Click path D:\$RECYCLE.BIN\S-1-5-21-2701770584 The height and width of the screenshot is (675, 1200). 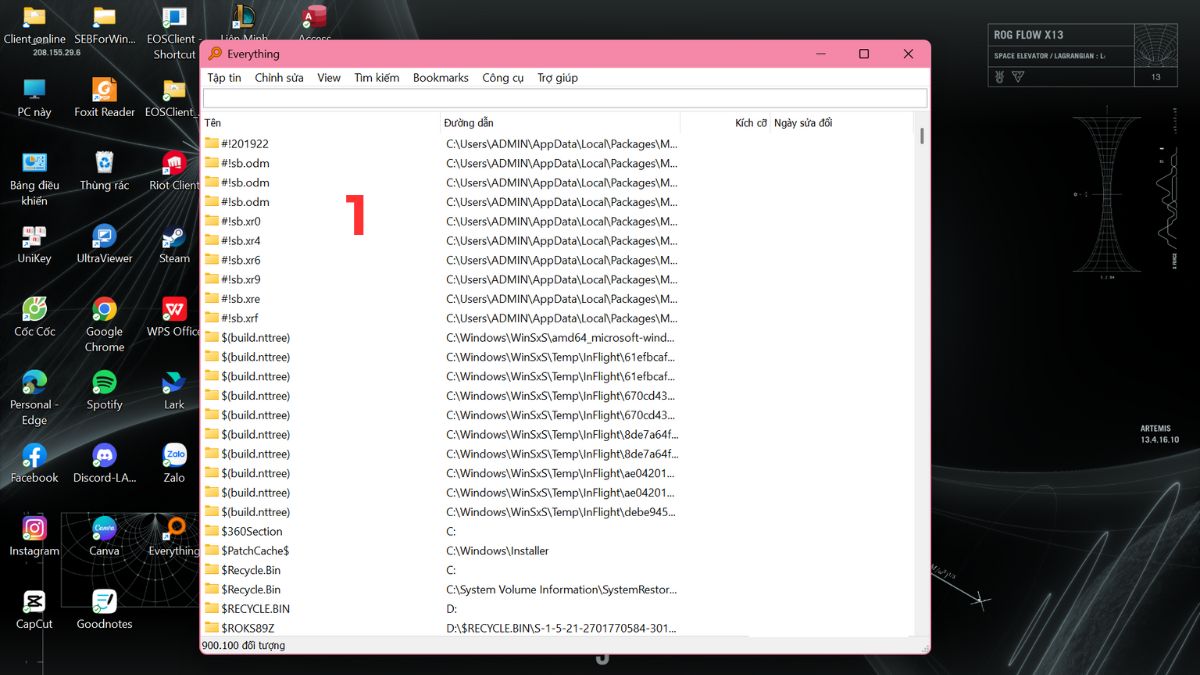coord(561,628)
